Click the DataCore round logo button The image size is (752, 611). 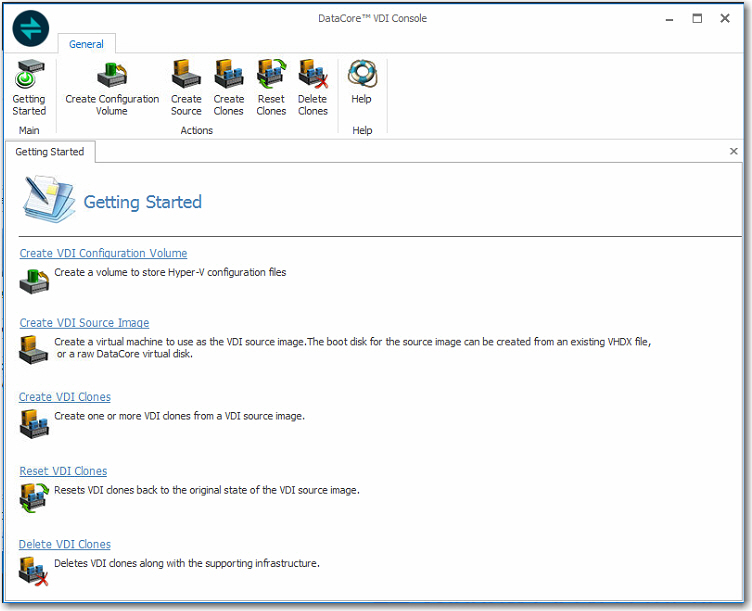coord(31,28)
